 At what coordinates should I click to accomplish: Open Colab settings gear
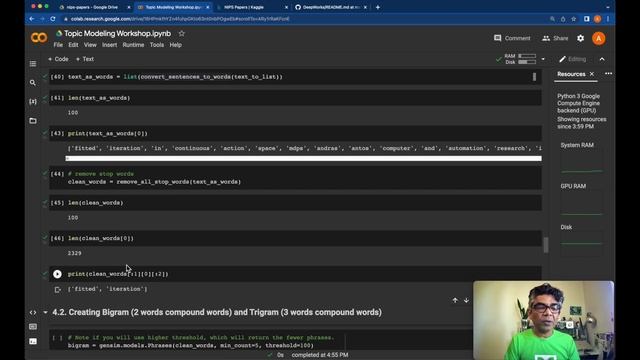[x=580, y=38]
